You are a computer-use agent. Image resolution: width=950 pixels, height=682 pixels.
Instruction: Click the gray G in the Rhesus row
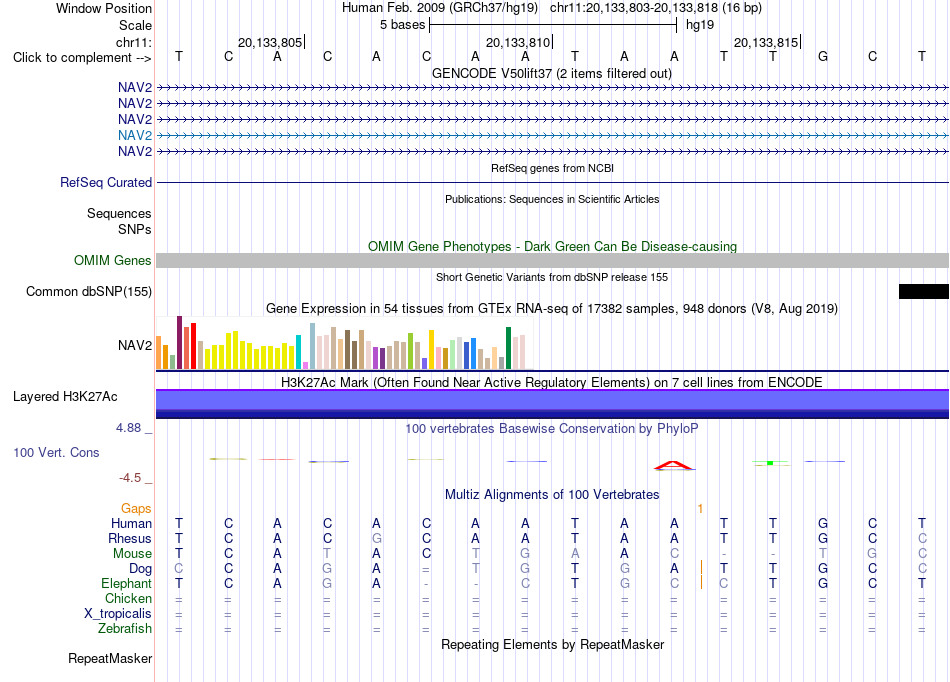pos(376,538)
